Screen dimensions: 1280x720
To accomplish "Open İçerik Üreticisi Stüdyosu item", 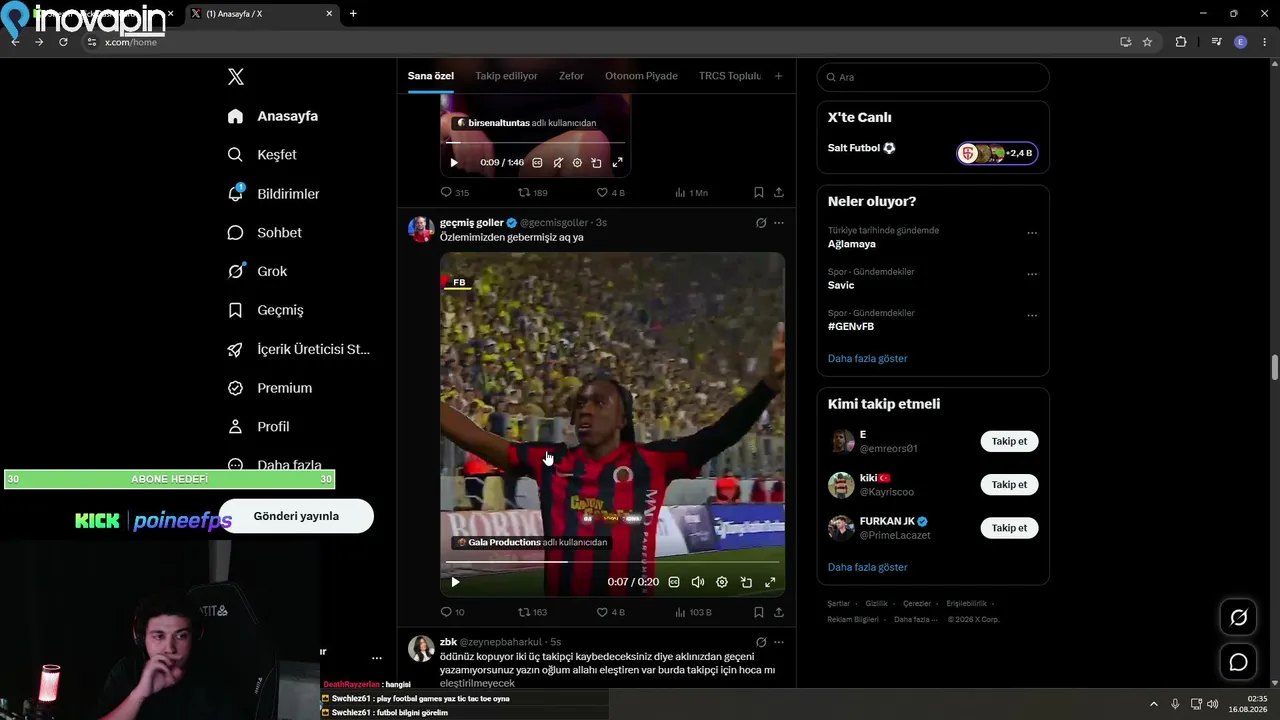I will 299,349.
